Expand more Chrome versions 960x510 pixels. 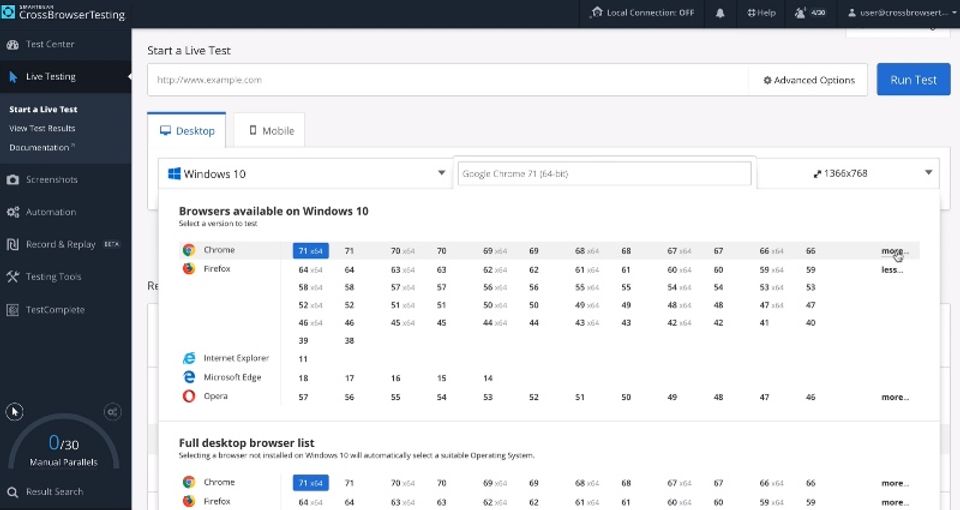894,250
